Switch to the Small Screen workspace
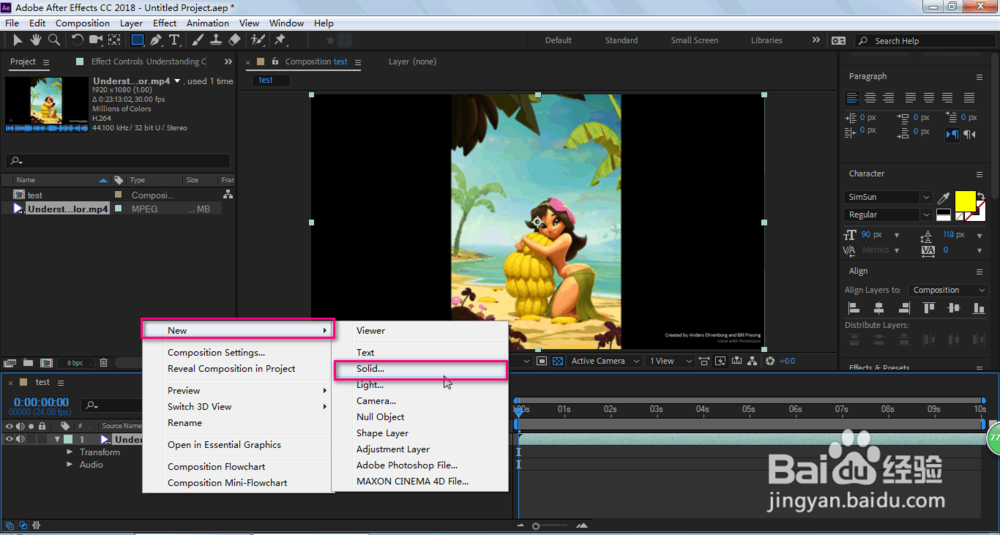Screen dimensions: 1000x535 [694, 40]
